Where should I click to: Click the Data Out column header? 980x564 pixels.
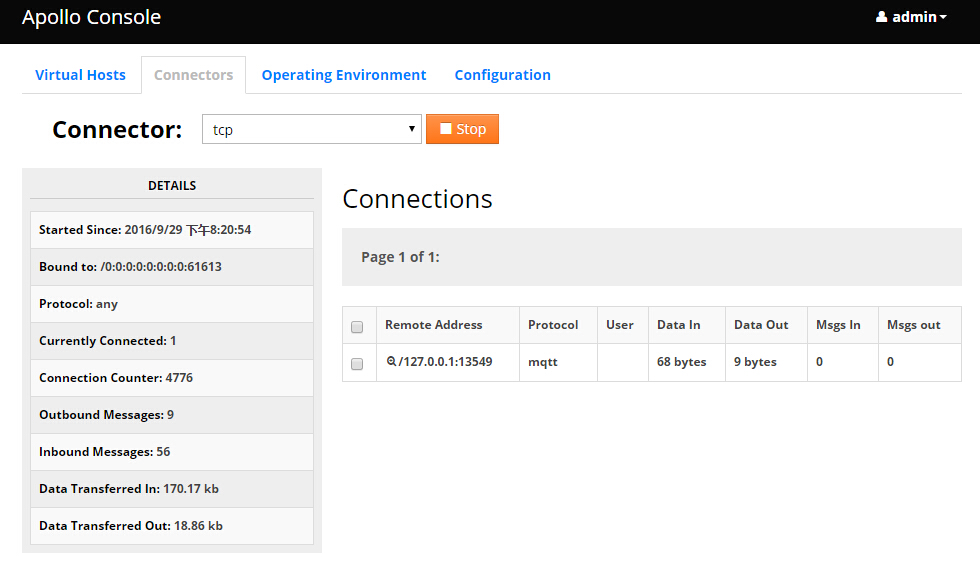(761, 325)
